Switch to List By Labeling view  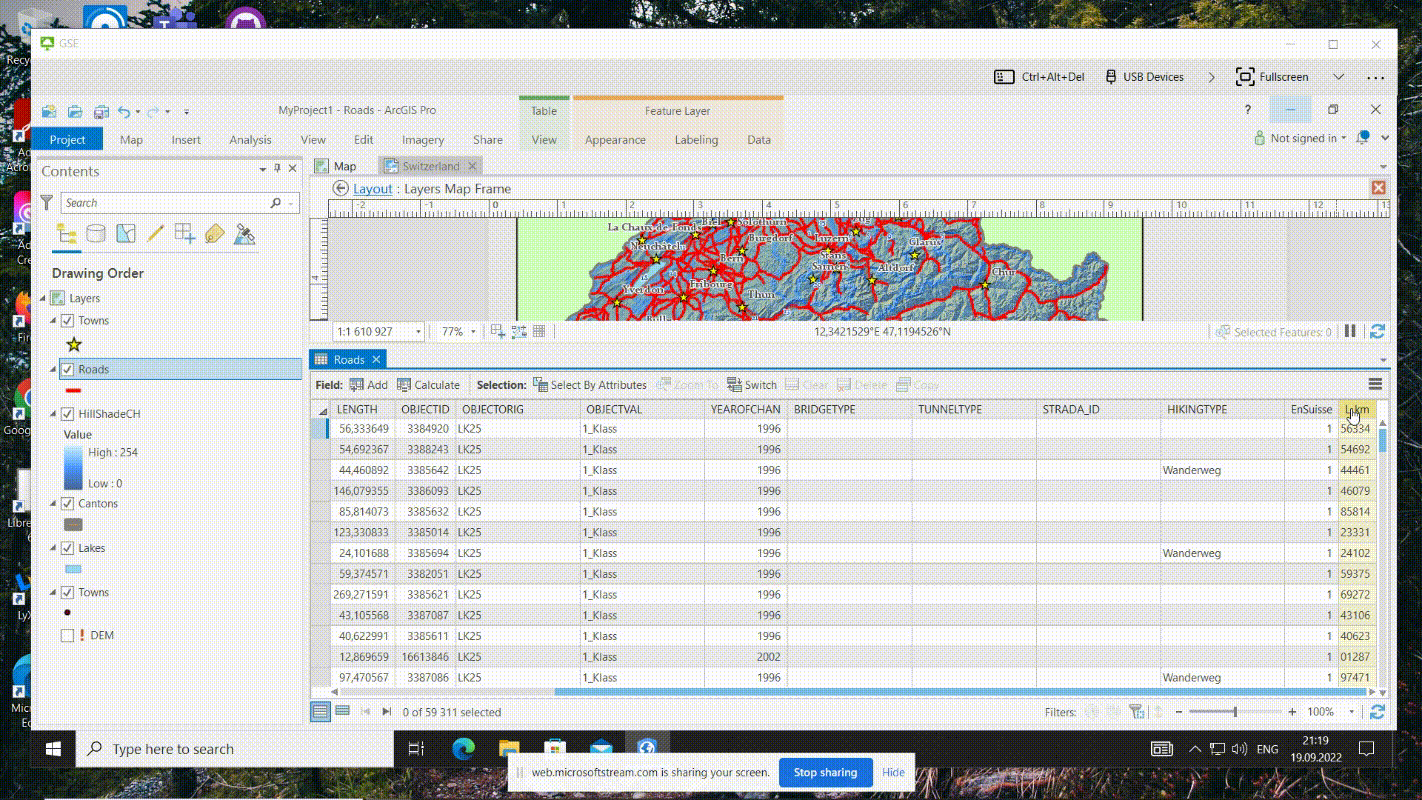pos(214,234)
